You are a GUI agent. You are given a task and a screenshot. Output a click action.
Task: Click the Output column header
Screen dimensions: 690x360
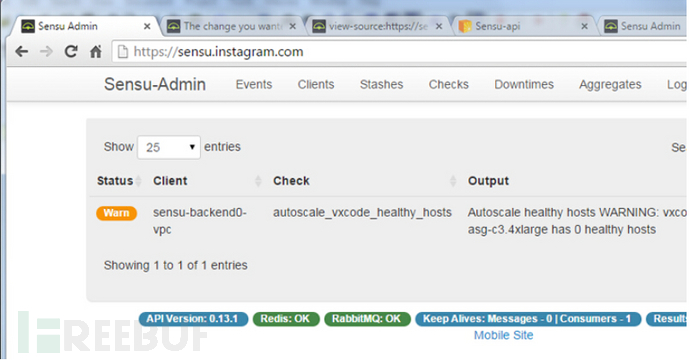[x=488, y=181]
